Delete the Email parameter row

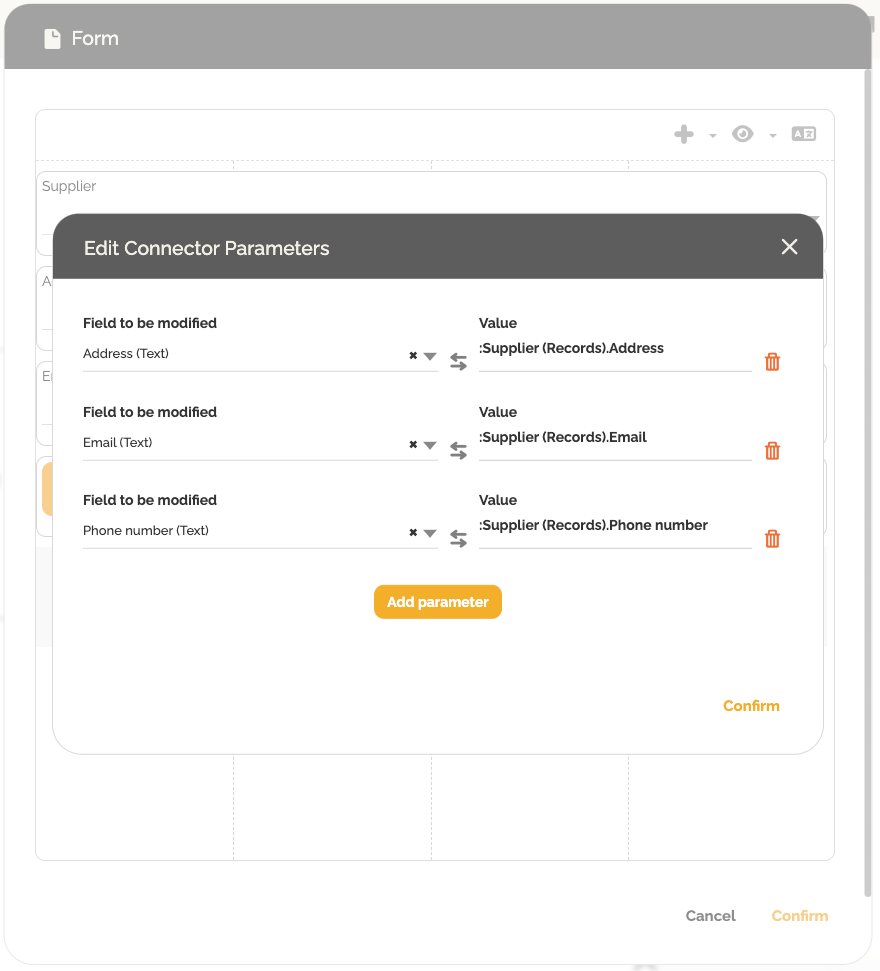(772, 451)
